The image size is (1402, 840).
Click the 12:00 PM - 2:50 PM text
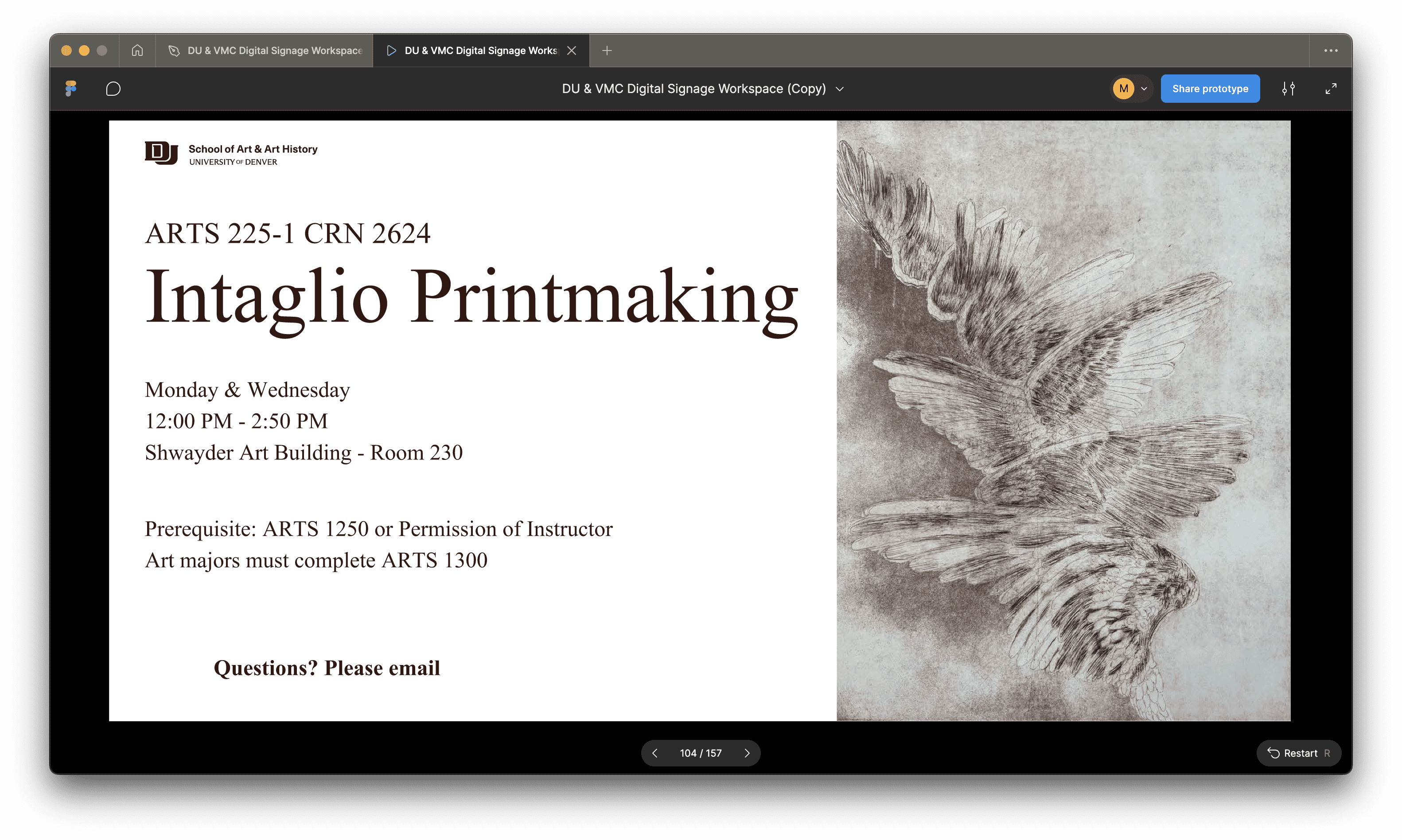236,421
